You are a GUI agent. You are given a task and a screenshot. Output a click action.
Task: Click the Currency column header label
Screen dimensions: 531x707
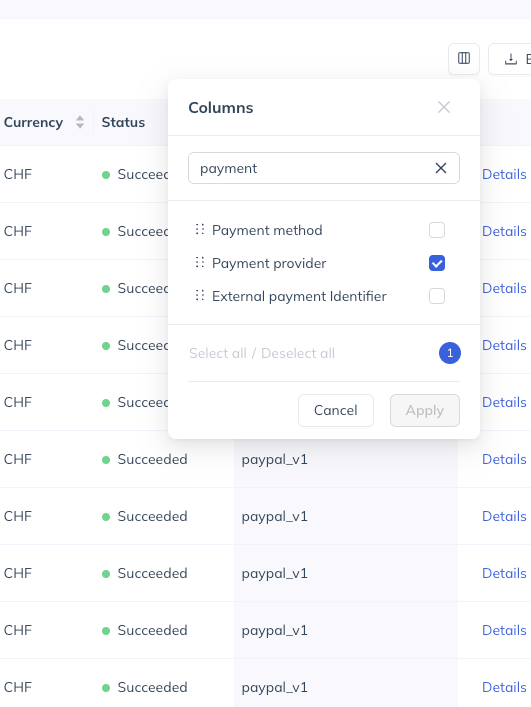tap(33, 122)
